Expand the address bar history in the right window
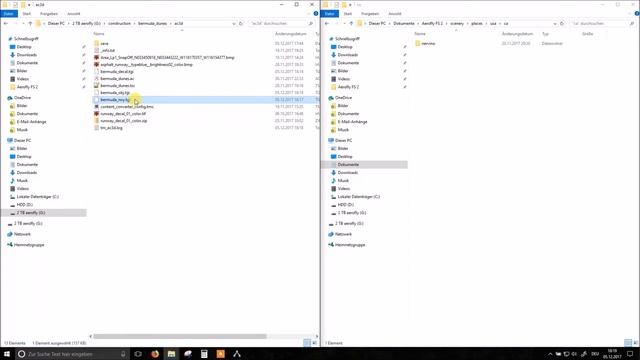This screenshot has height=360, width=640. (x=555, y=24)
